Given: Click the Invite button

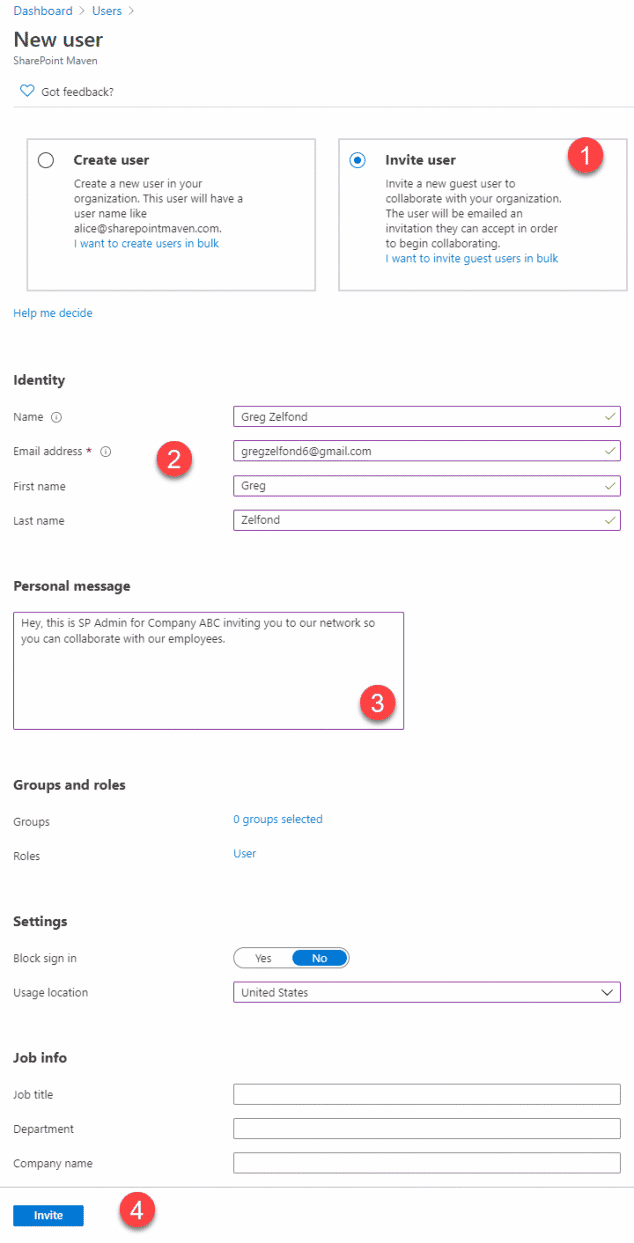Looking at the screenshot, I should click(47, 1214).
